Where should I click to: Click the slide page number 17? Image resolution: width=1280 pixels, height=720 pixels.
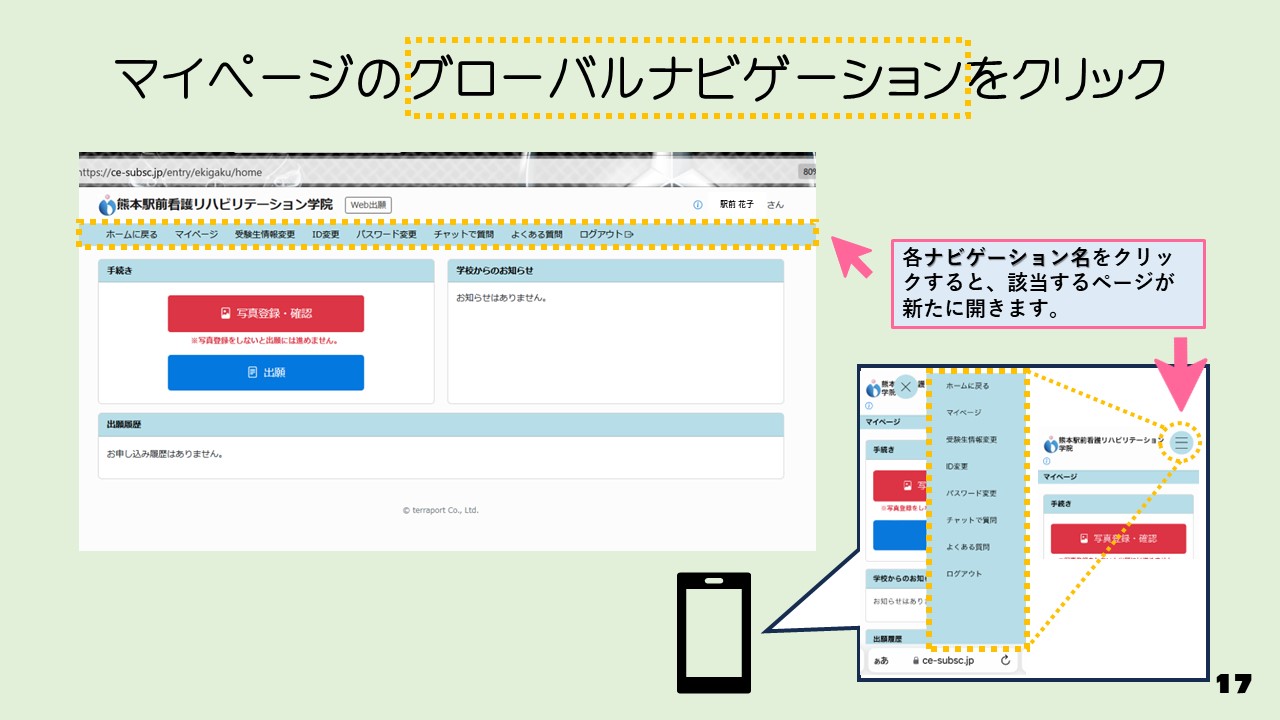coord(1234,685)
